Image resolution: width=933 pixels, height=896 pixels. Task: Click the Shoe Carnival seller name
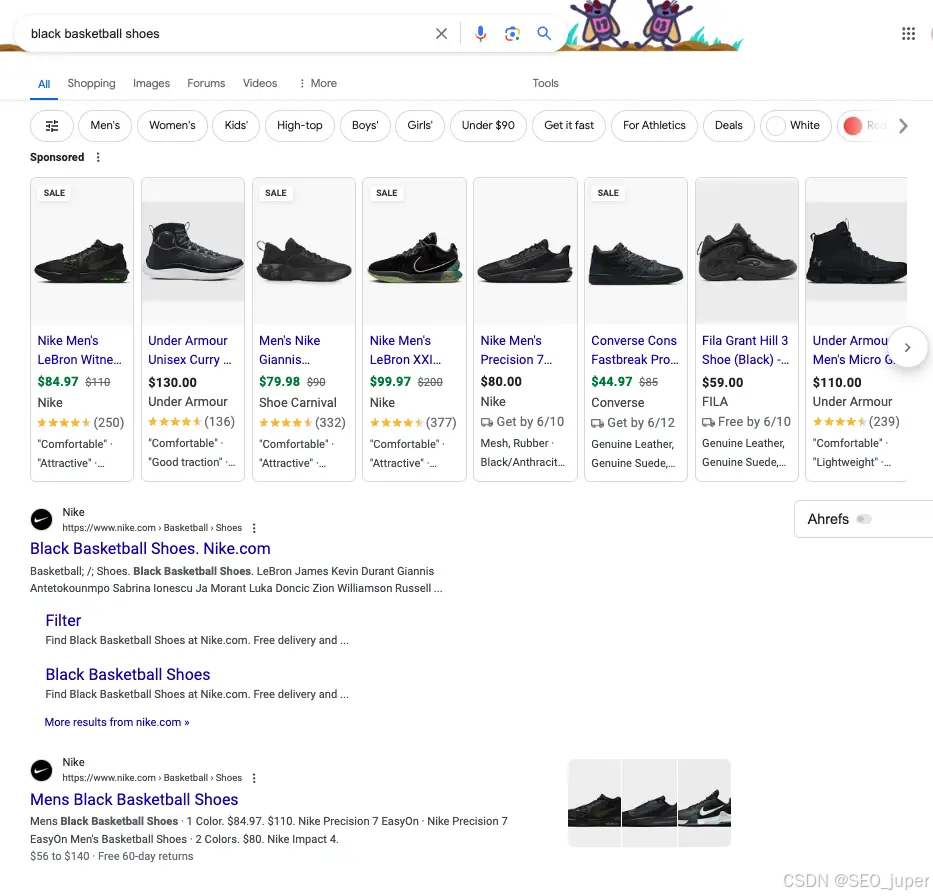(x=298, y=403)
